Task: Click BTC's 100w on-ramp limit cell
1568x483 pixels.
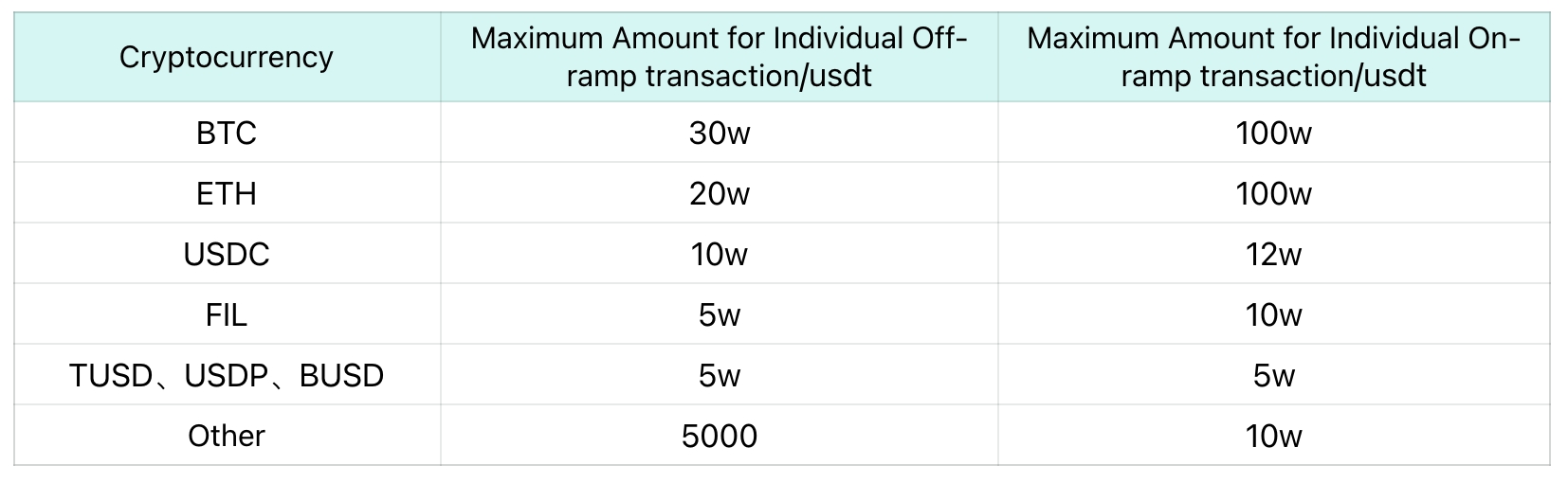Action: pyautogui.click(x=1273, y=133)
